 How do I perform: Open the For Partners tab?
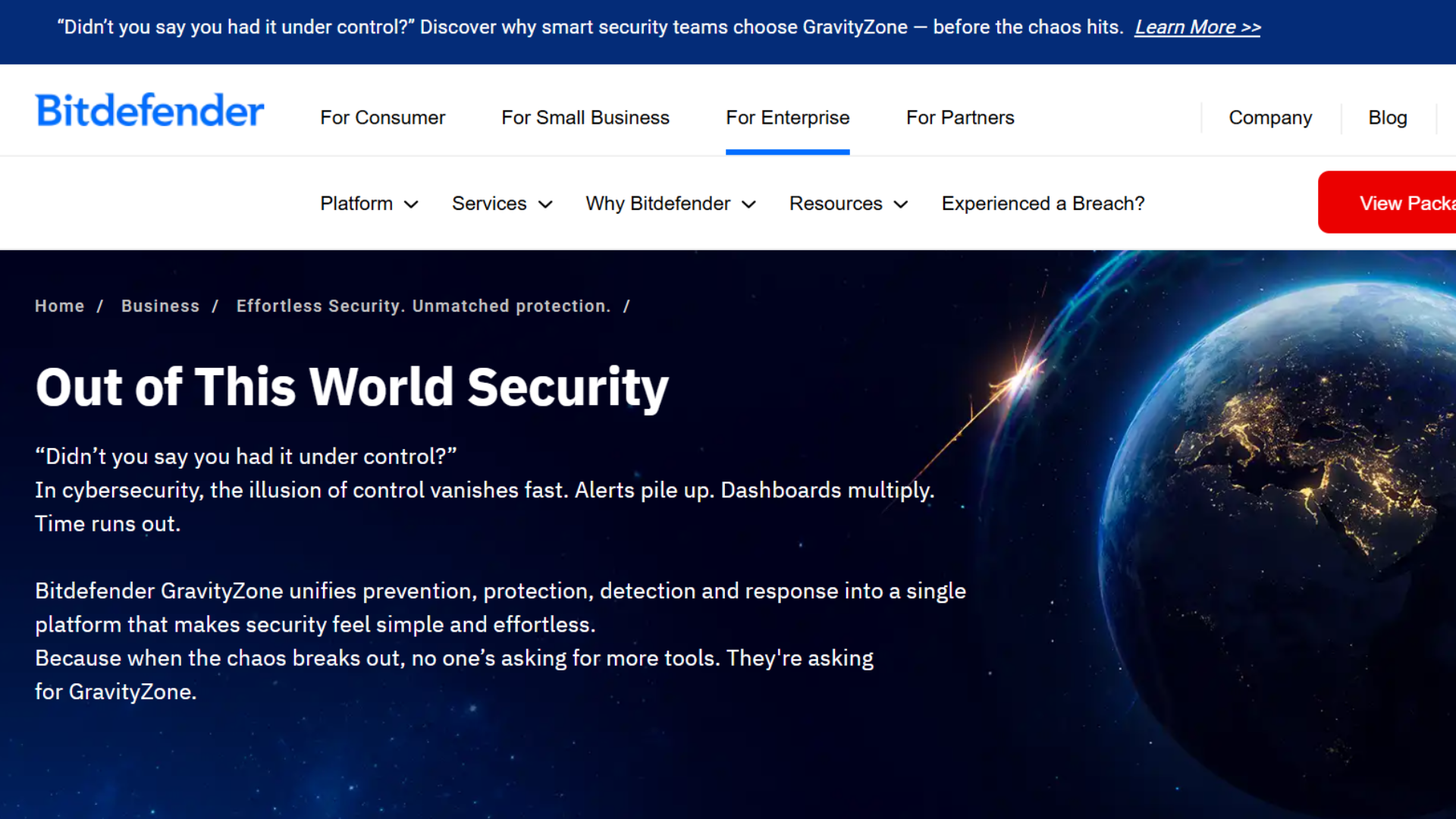960,118
